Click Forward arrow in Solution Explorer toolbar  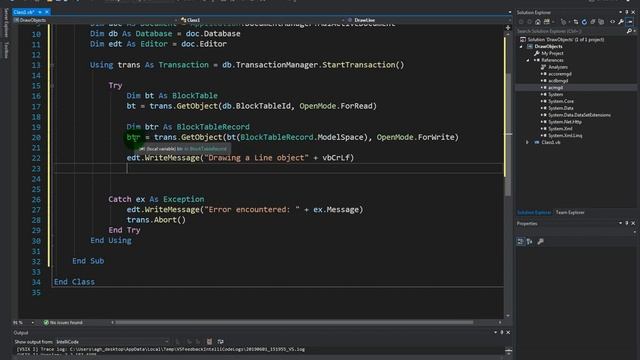click(x=529, y=22)
